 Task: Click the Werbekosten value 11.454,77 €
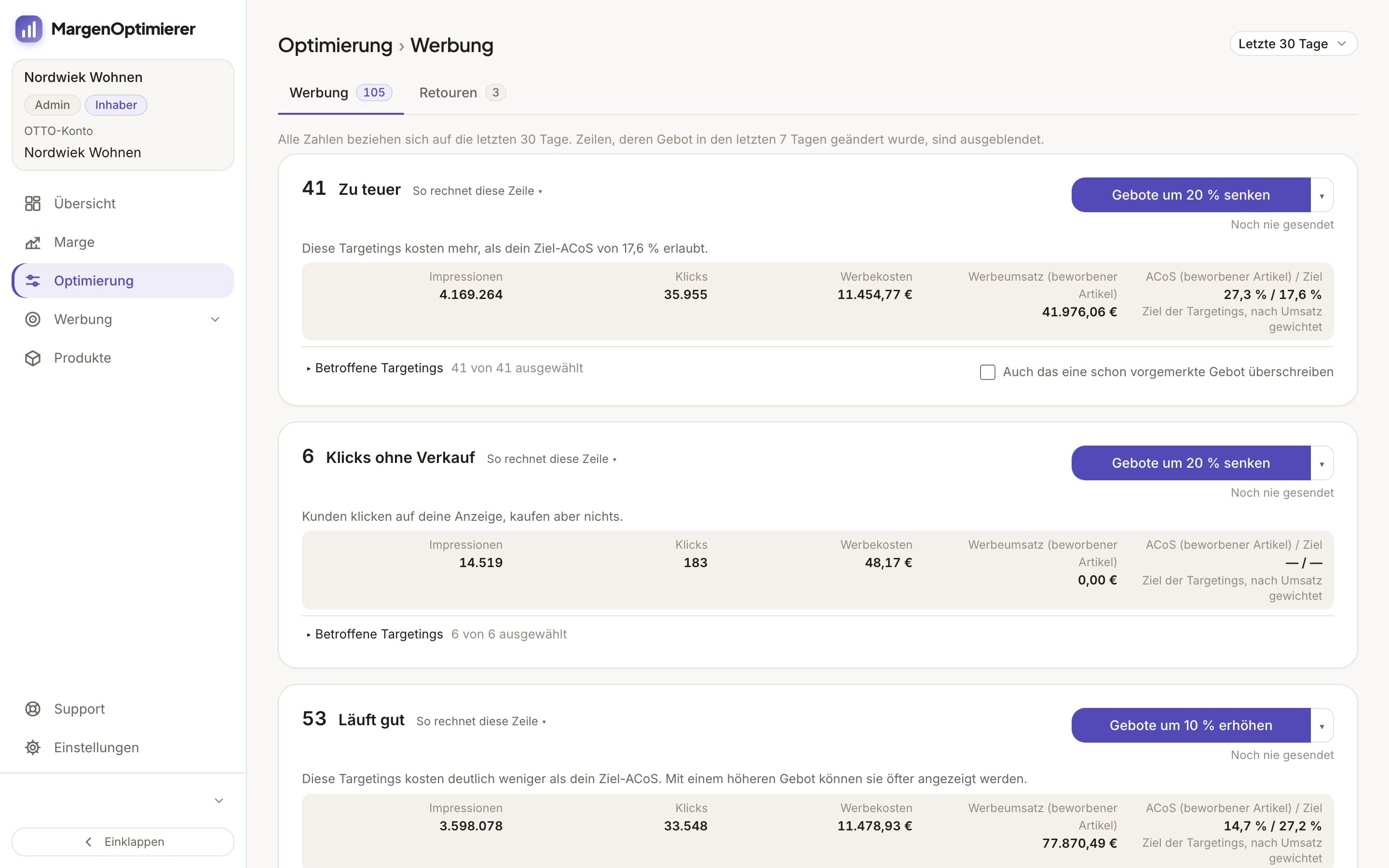pyautogui.click(x=875, y=295)
